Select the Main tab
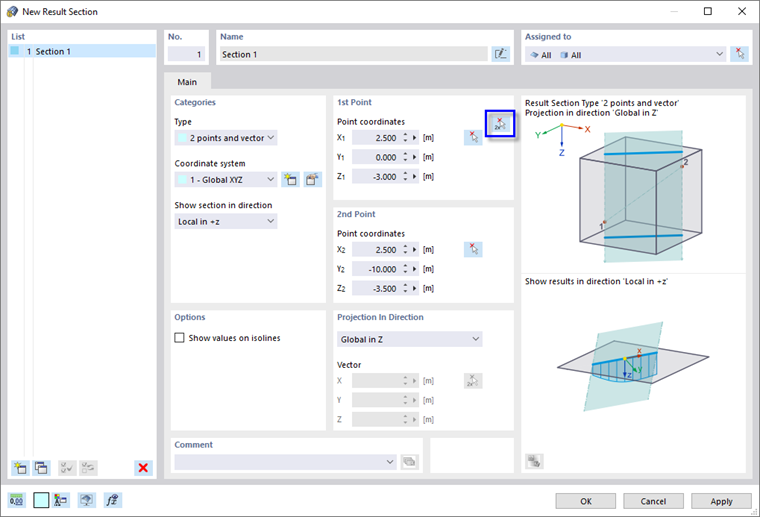The height and width of the screenshot is (517, 760). coord(187,82)
